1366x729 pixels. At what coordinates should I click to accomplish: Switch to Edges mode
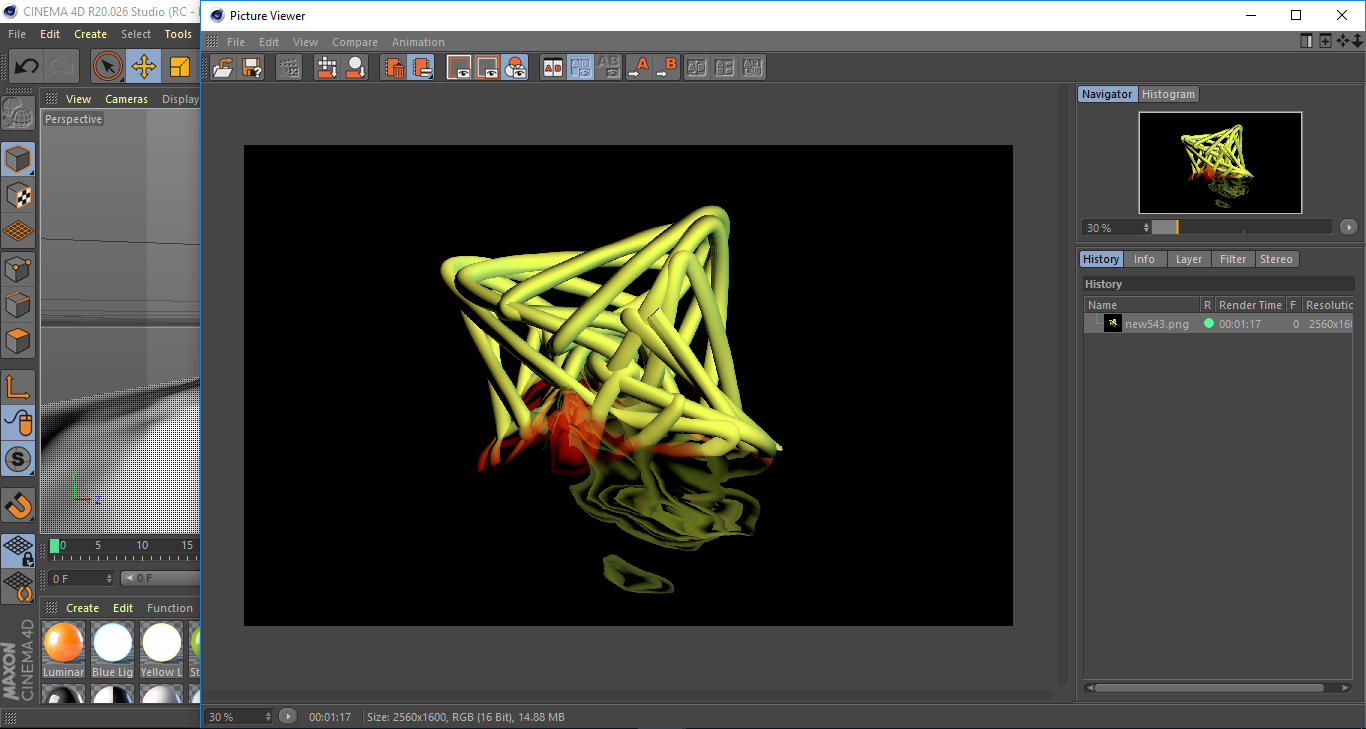tap(18, 304)
